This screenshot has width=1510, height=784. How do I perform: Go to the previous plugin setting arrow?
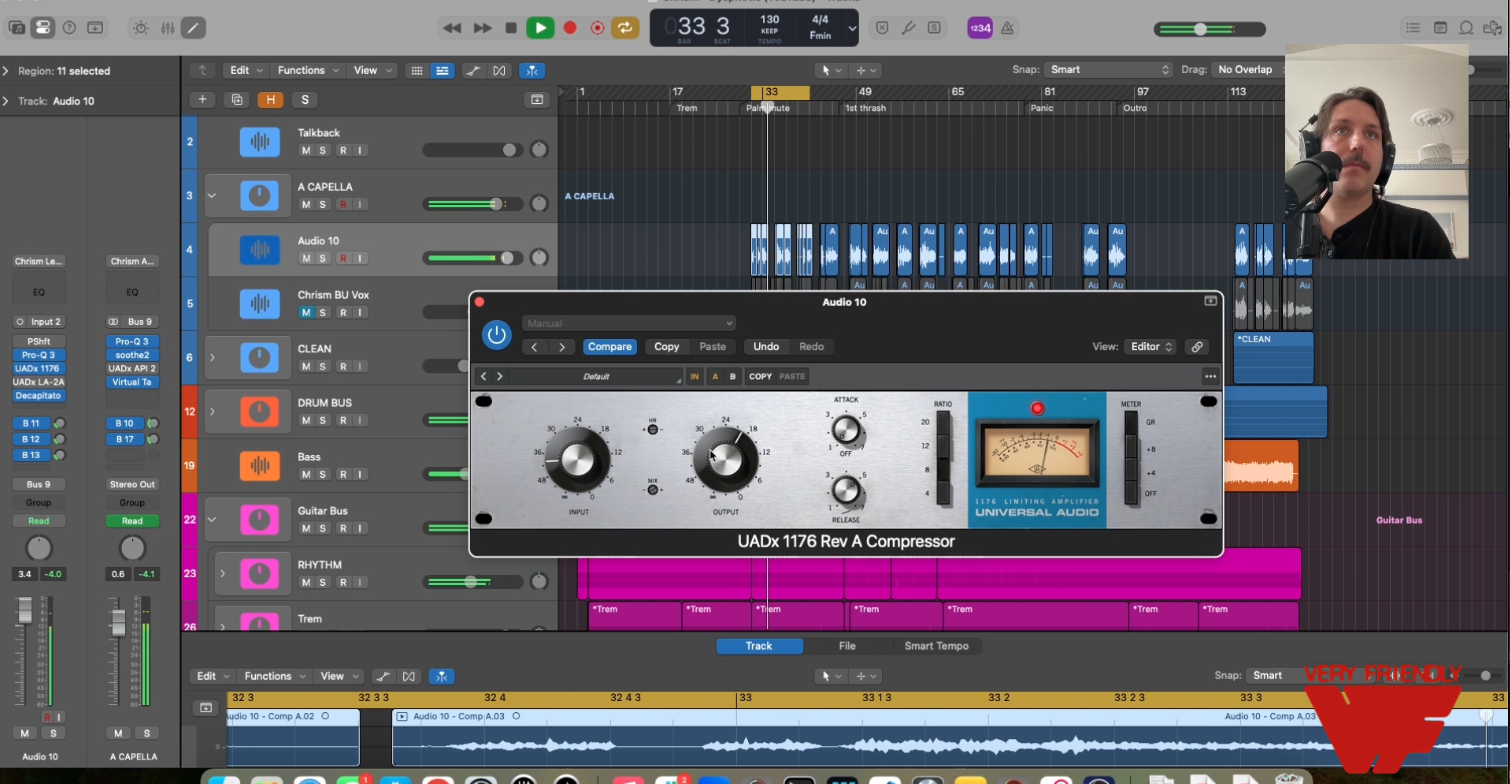tap(534, 347)
